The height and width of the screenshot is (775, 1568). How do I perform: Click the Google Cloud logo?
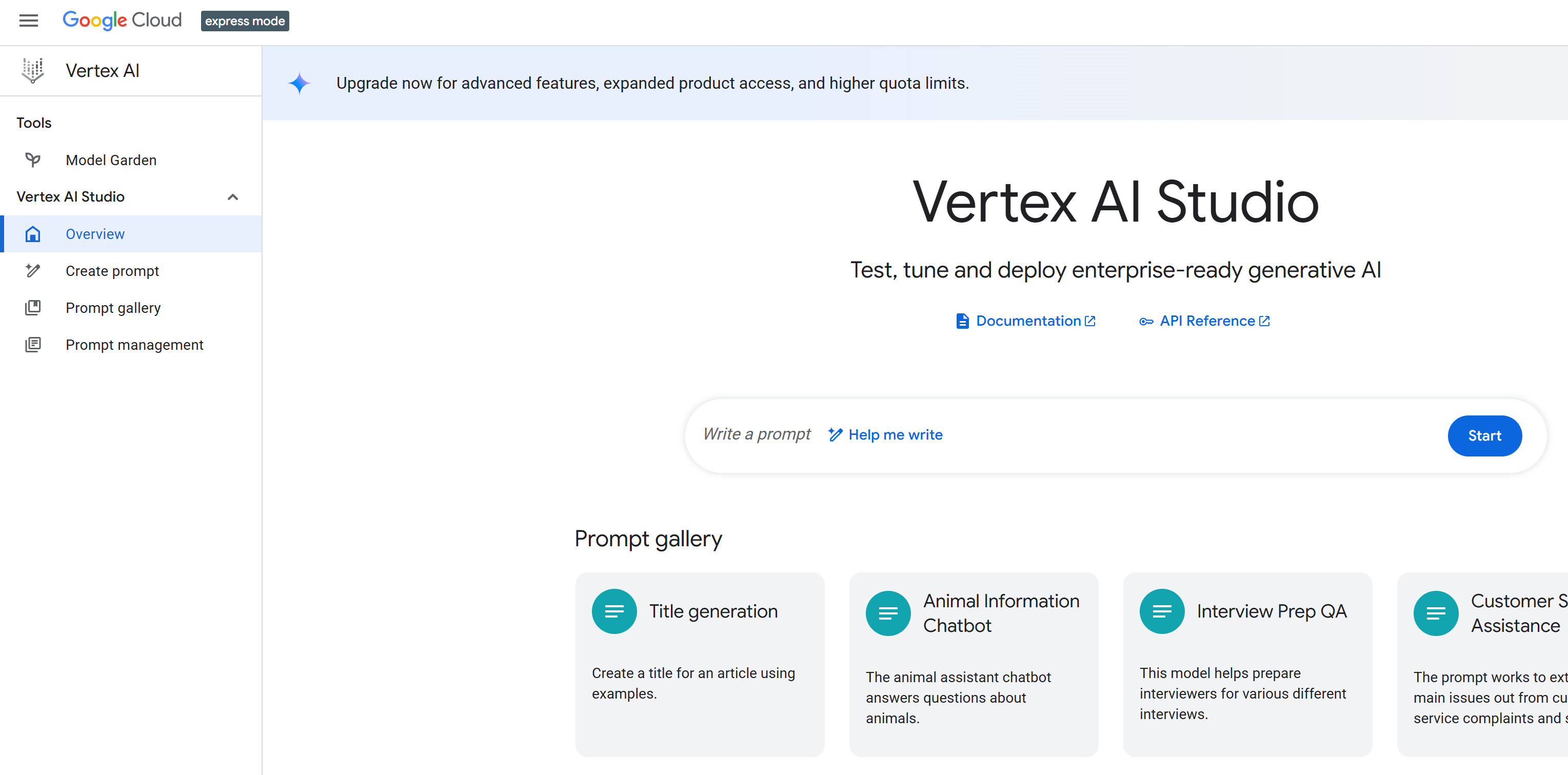point(122,21)
